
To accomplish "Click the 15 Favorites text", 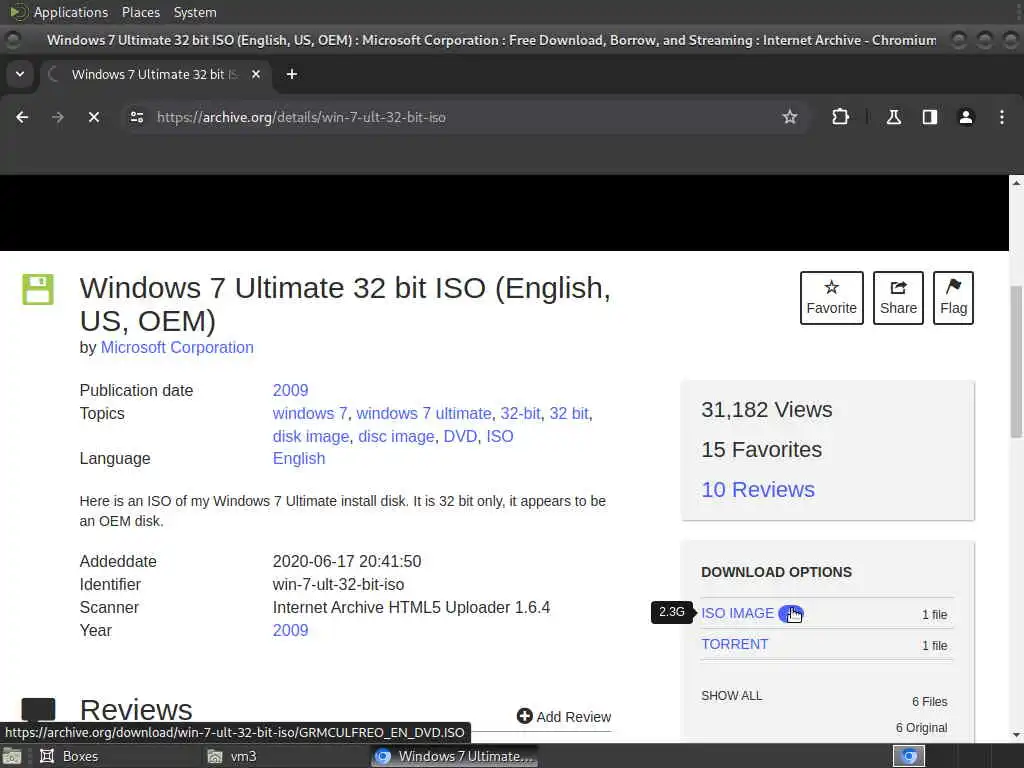I will pyautogui.click(x=761, y=450).
